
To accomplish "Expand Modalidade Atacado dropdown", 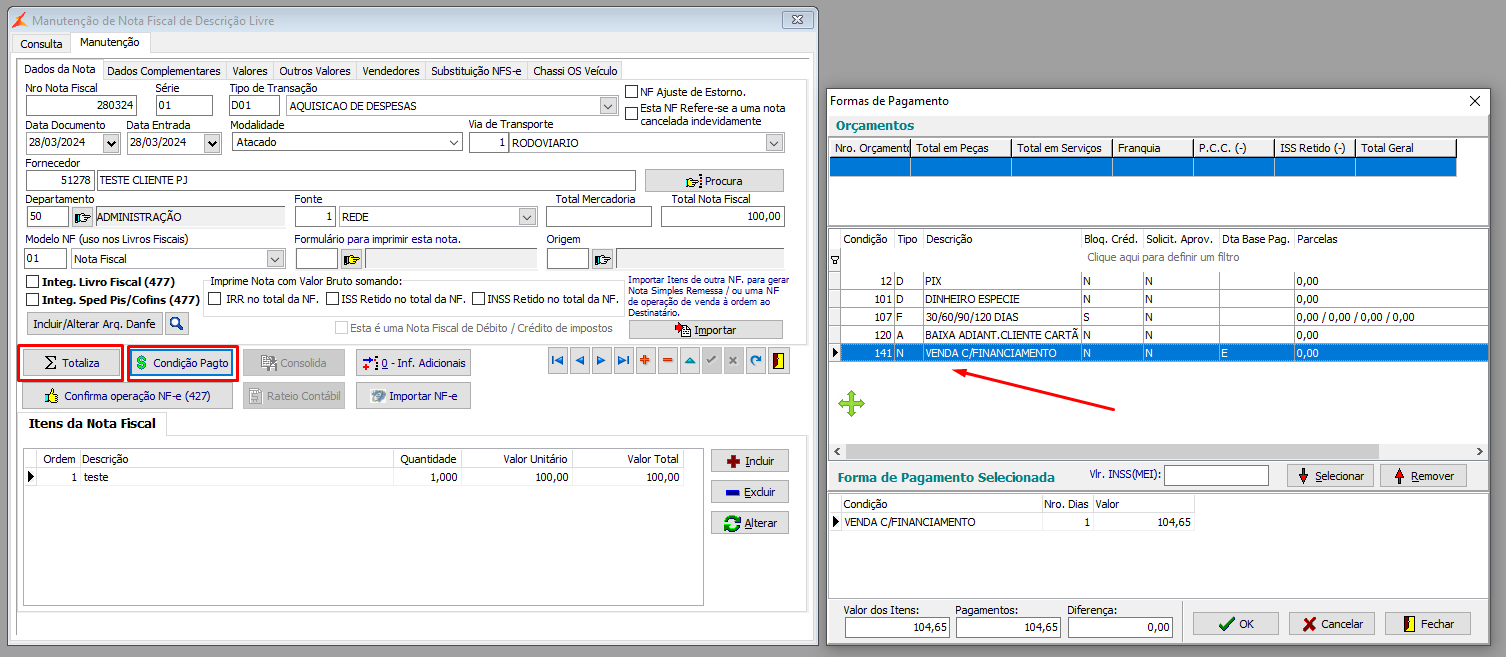I will pyautogui.click(x=455, y=142).
